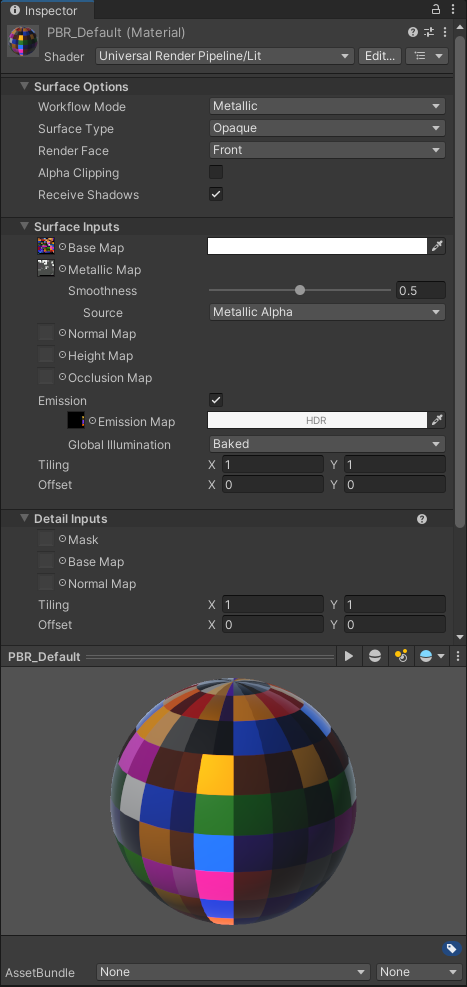Enable Alpha Clipping checkbox
This screenshot has height=987, width=467.
pyautogui.click(x=216, y=172)
